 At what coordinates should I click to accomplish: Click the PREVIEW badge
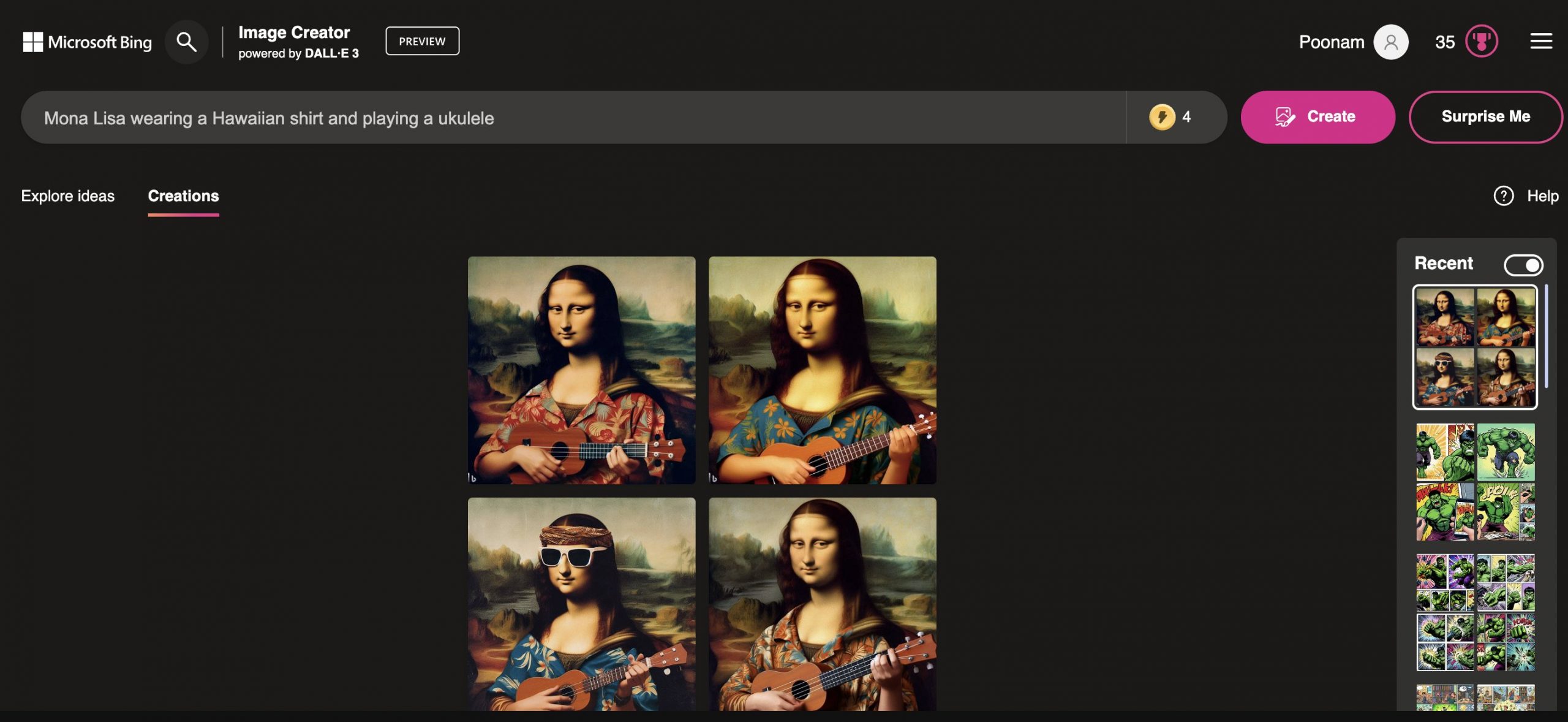pyautogui.click(x=422, y=41)
